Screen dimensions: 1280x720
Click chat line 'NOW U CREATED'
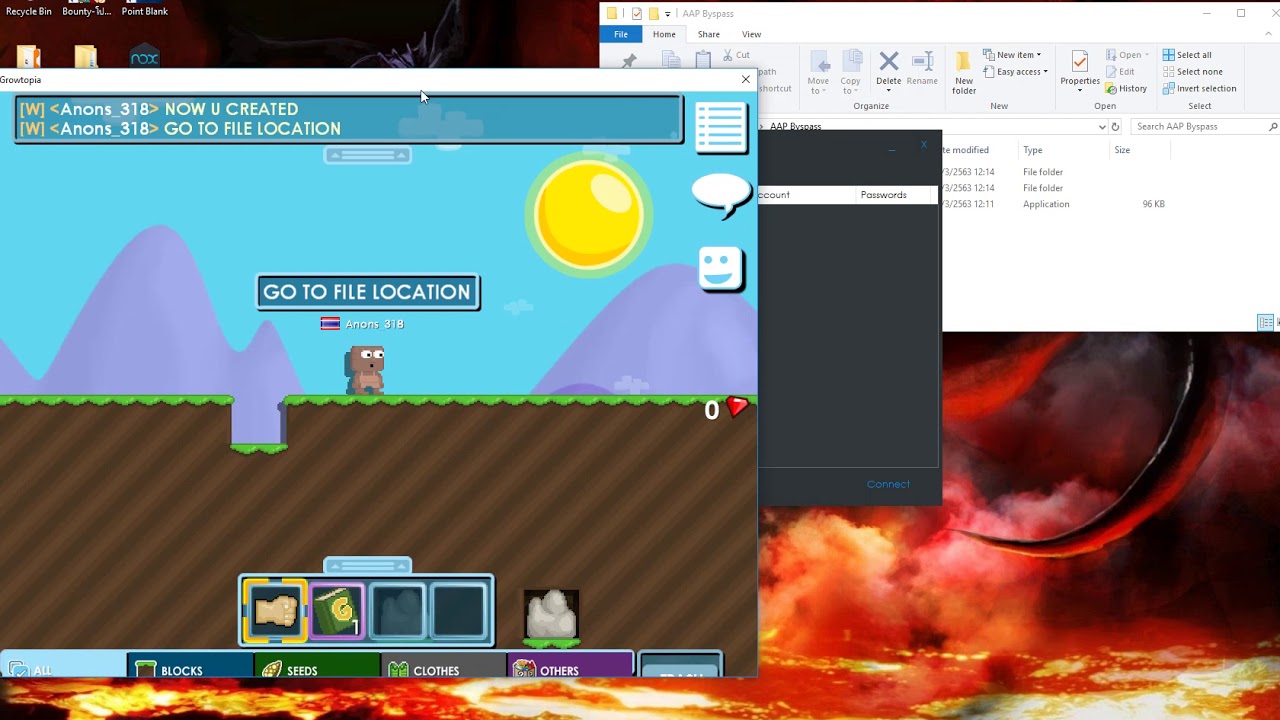coord(231,109)
